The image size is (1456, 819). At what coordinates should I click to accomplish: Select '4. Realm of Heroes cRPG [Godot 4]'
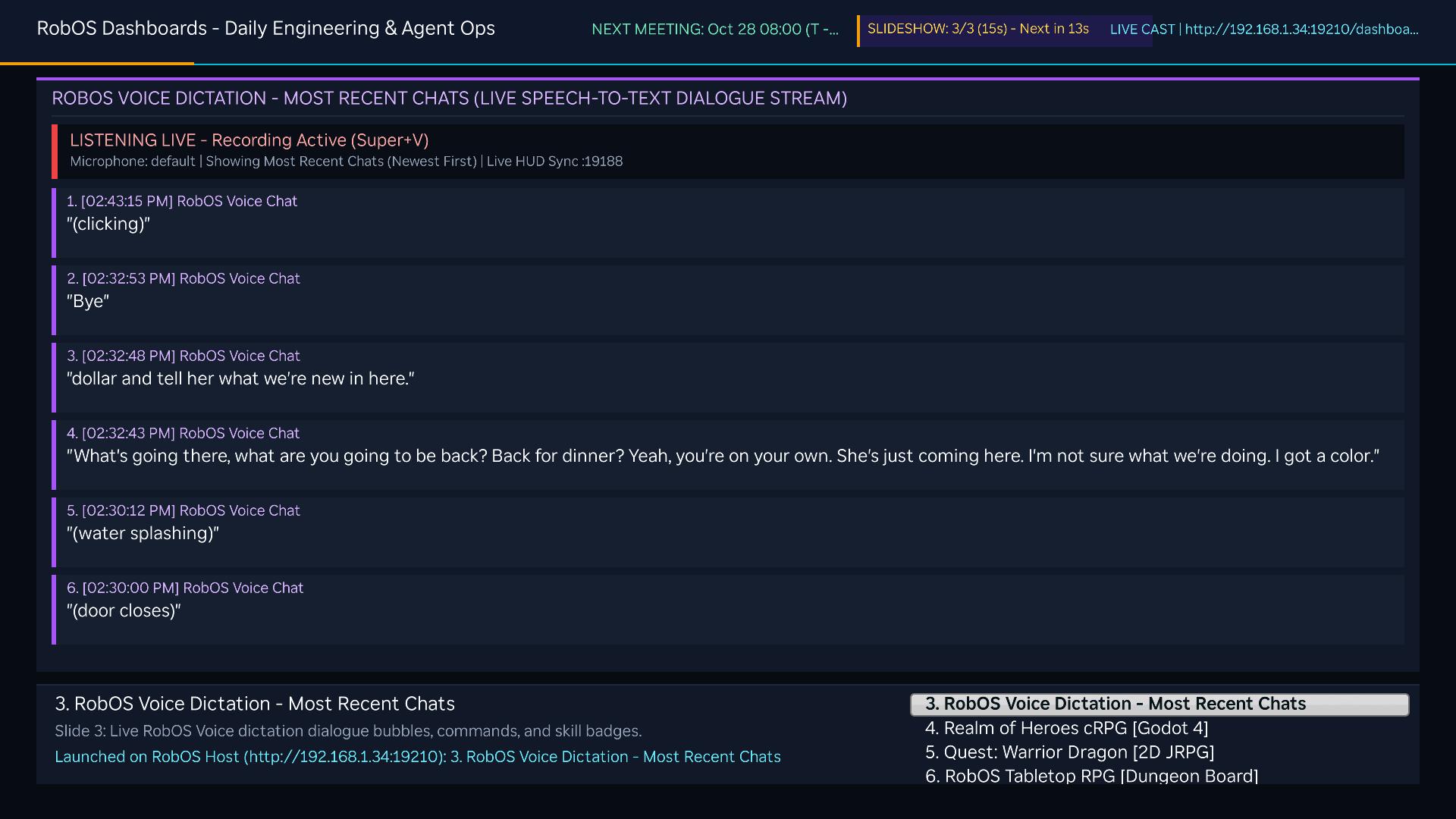[1066, 728]
